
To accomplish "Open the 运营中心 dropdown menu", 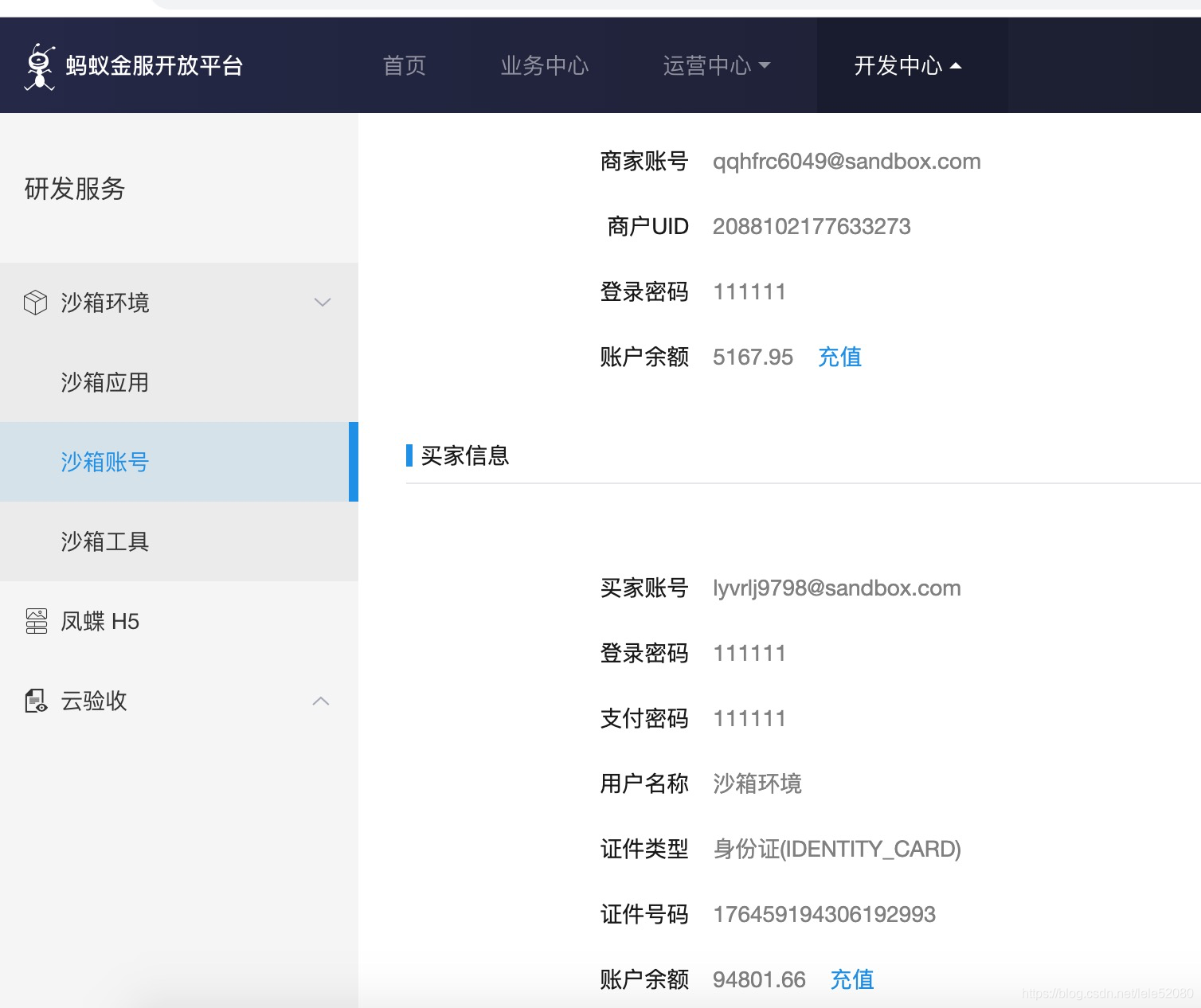I will (x=716, y=65).
